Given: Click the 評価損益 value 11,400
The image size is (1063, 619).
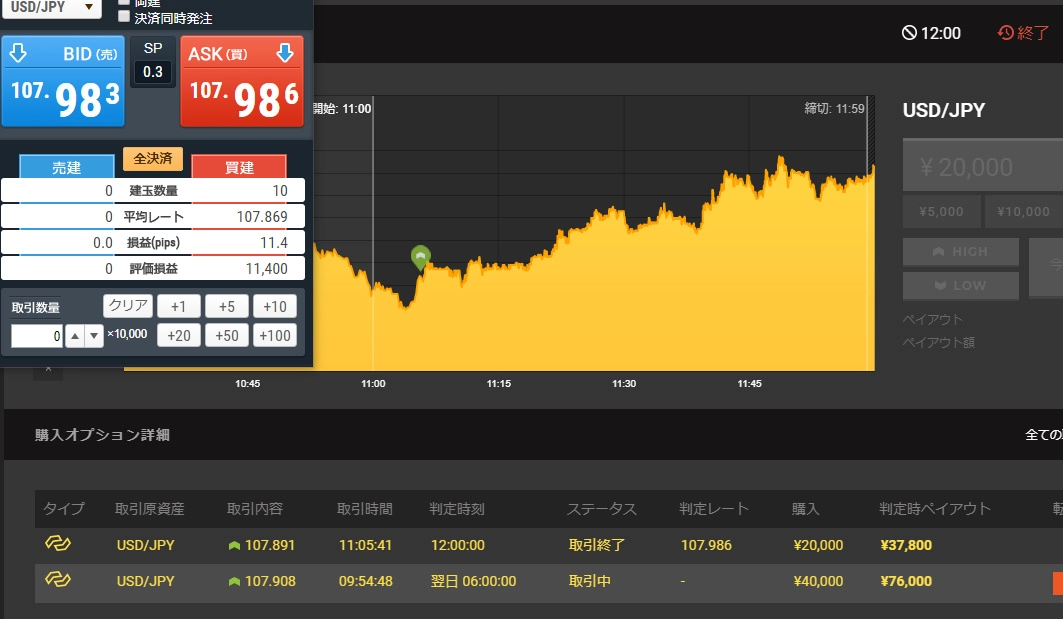Looking at the screenshot, I should tap(266, 269).
